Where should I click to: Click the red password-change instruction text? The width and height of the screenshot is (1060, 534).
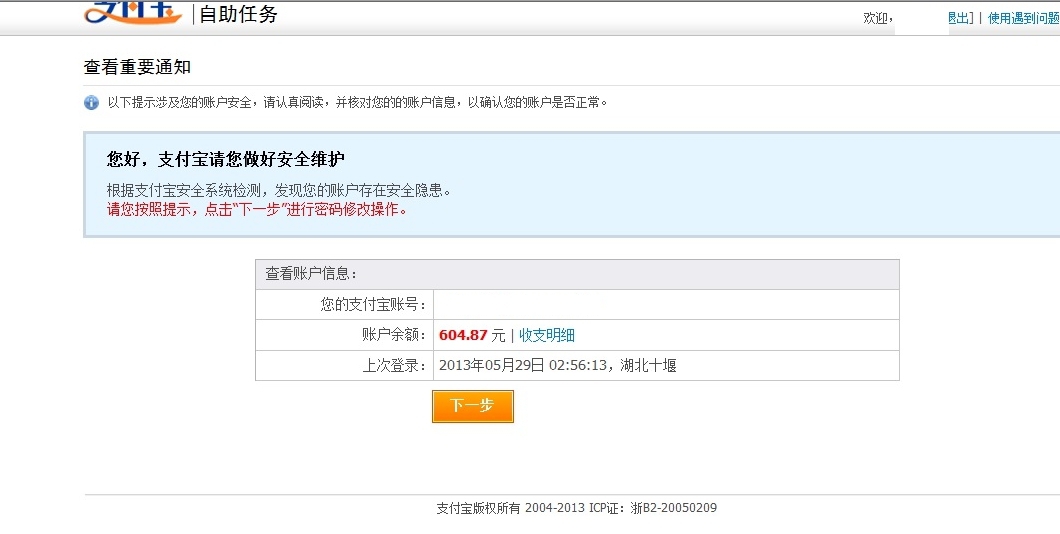pos(258,209)
